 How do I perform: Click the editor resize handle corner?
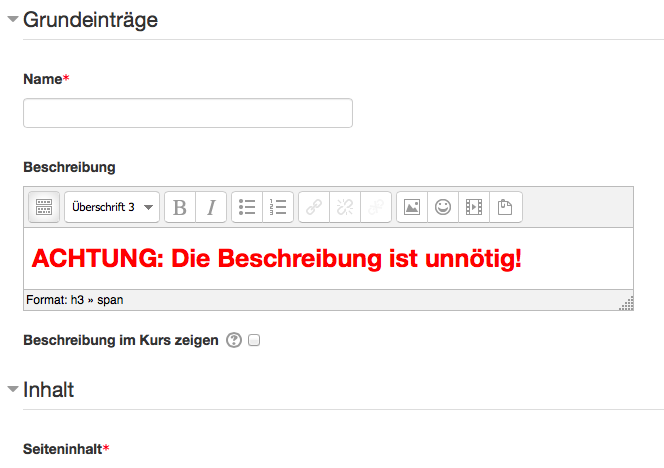pyautogui.click(x=627, y=303)
